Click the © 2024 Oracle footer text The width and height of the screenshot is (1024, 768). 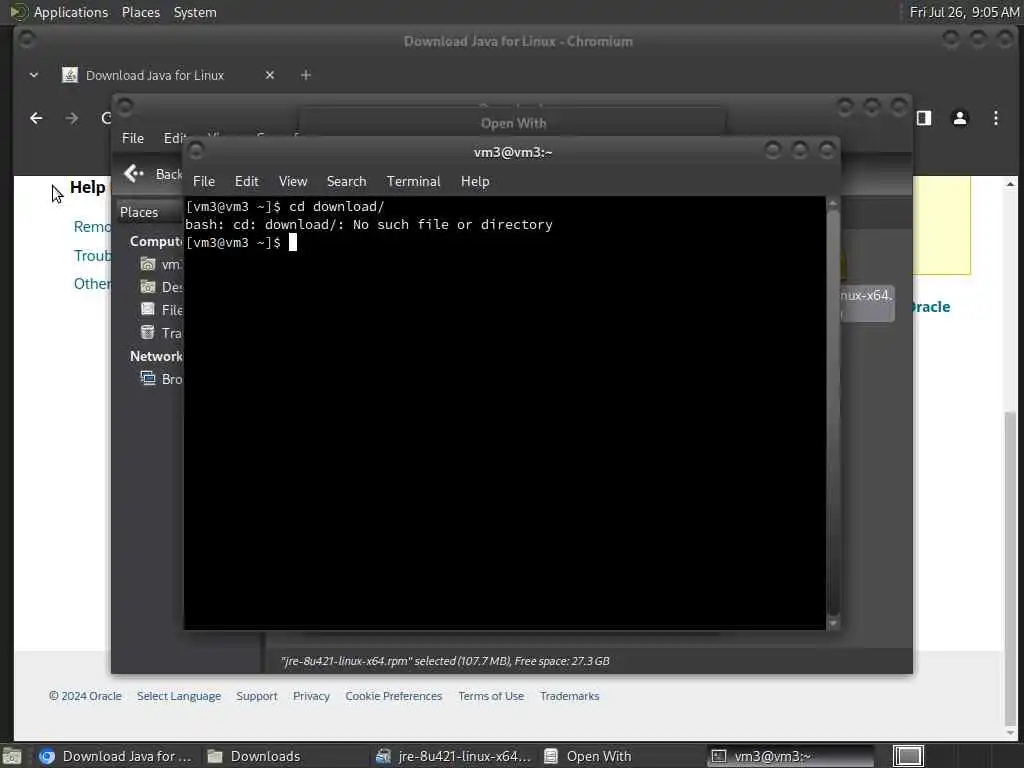85,696
